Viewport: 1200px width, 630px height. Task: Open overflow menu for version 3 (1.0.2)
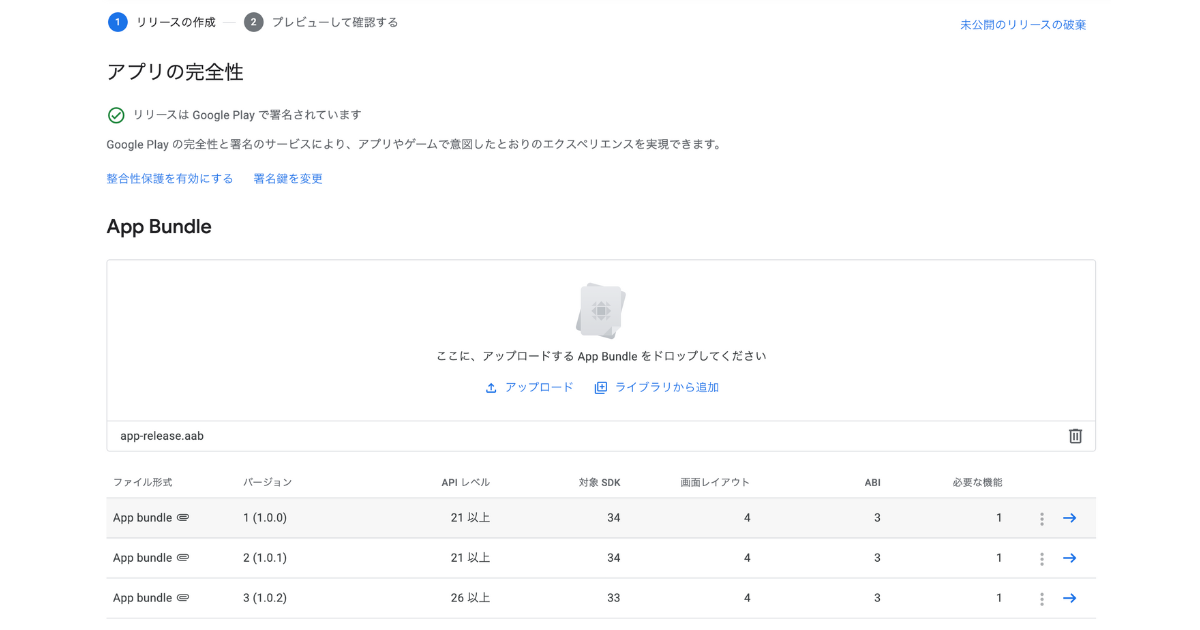(1042, 598)
